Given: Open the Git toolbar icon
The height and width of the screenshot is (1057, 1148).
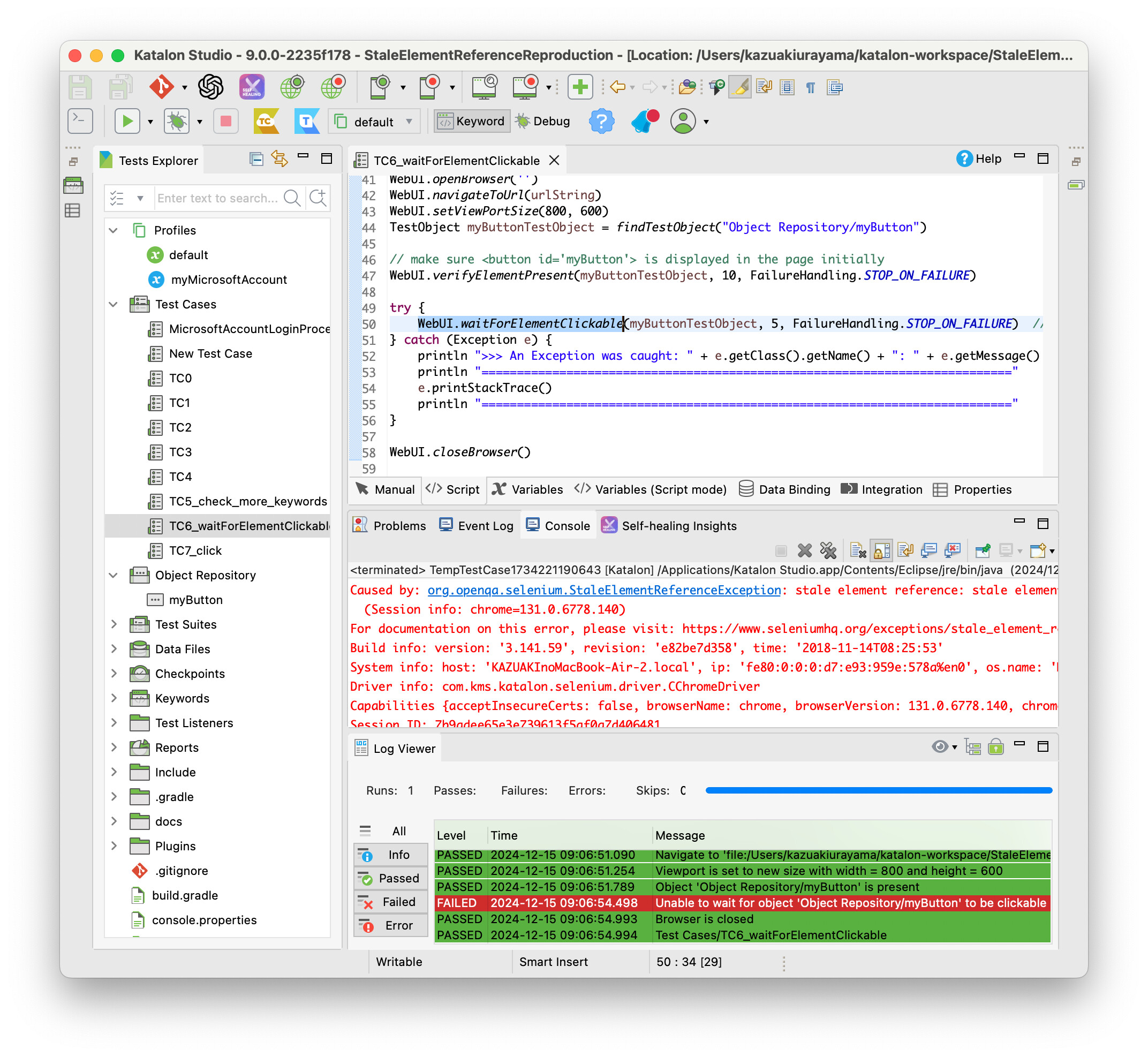Looking at the screenshot, I should (x=162, y=87).
